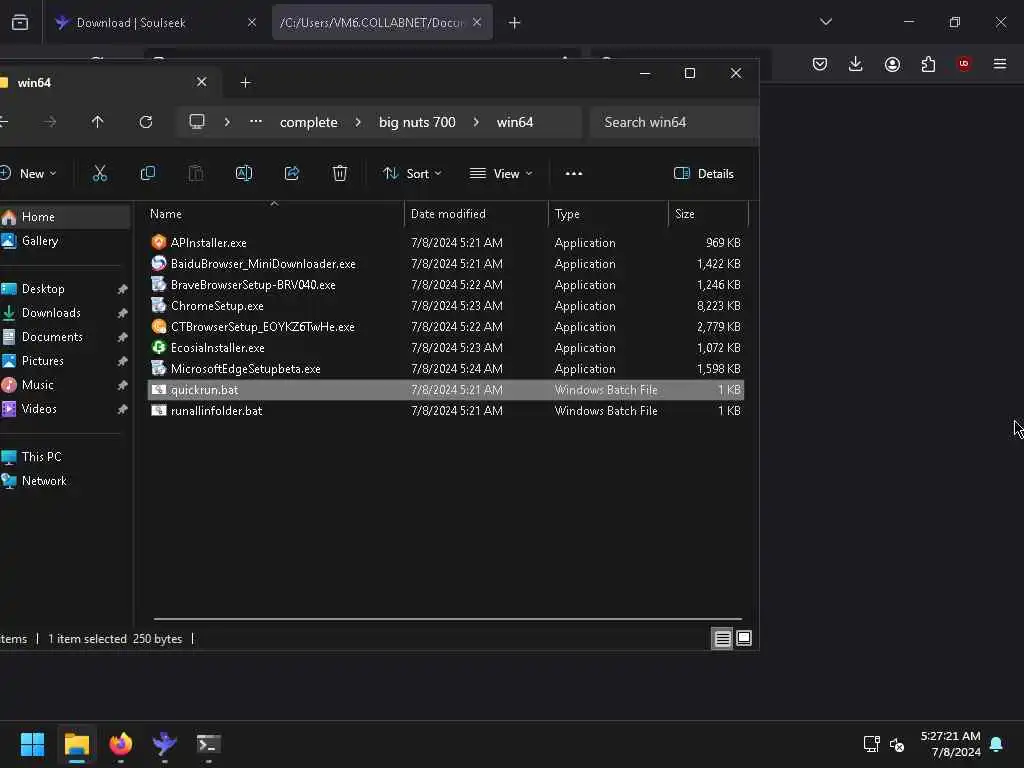Click Firefox recent browsing view icon
This screenshot has height=768, width=1024.
point(20,23)
